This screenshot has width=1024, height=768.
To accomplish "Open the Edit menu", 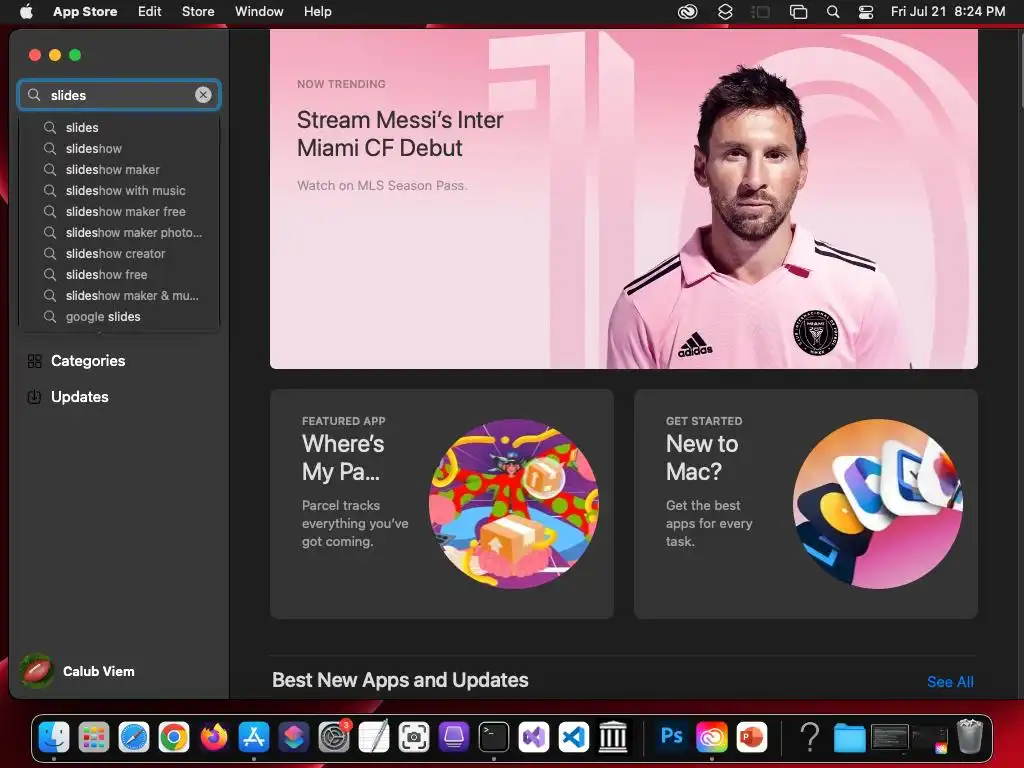I will click(150, 11).
